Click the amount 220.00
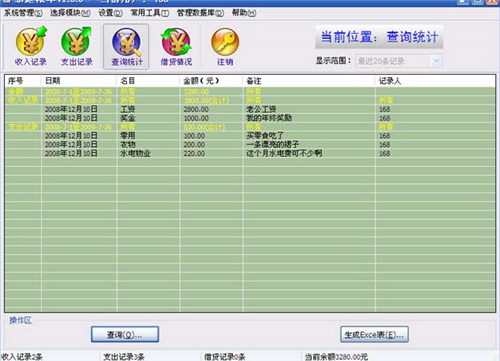Screen dimensions: 500x361 click(194, 154)
